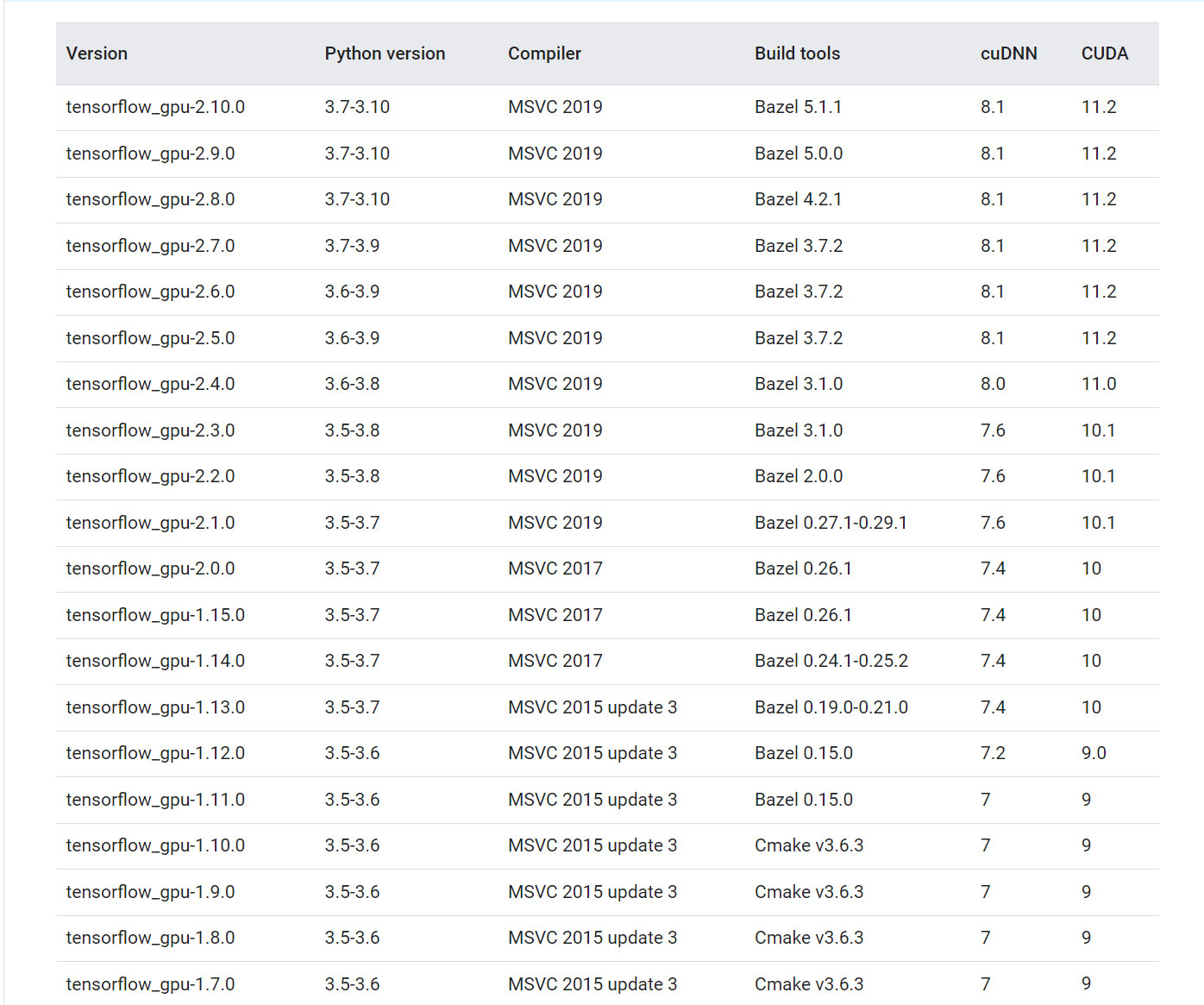Click the CUDA value "9.0"
This screenshot has height=1005, width=1204.
click(x=1094, y=753)
